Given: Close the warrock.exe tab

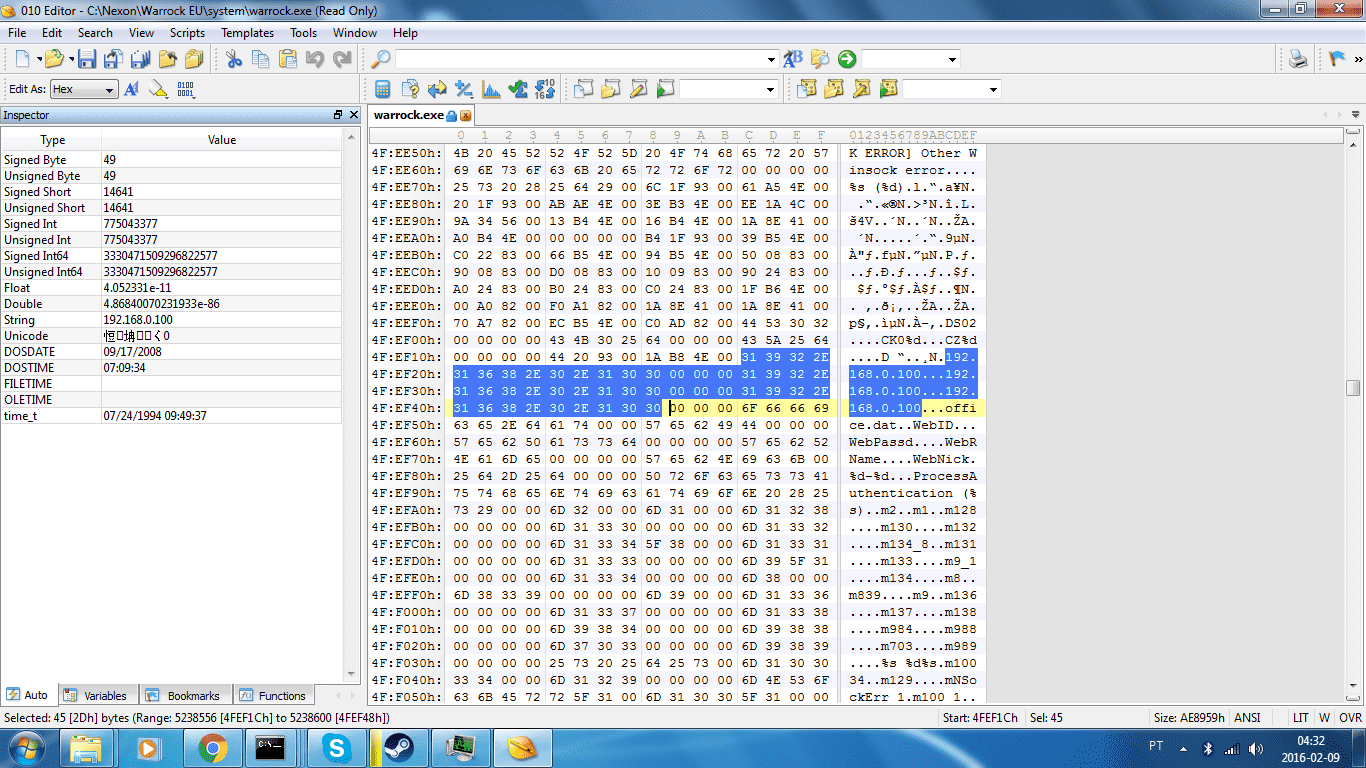Looking at the screenshot, I should point(465,116).
